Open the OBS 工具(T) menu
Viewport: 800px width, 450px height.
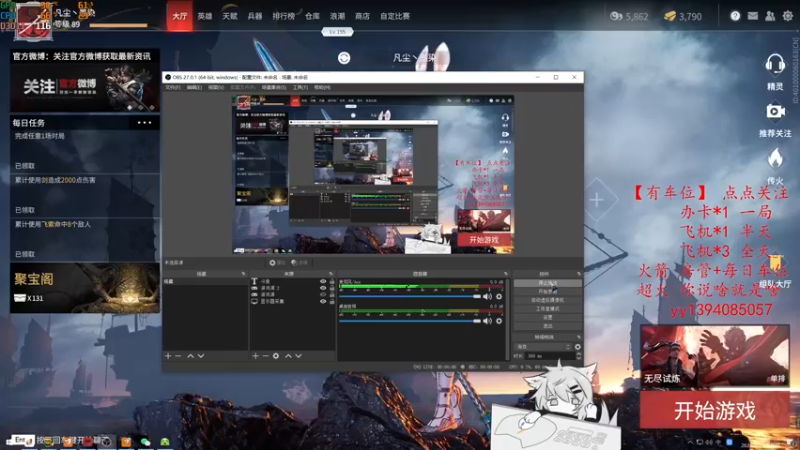click(x=300, y=88)
